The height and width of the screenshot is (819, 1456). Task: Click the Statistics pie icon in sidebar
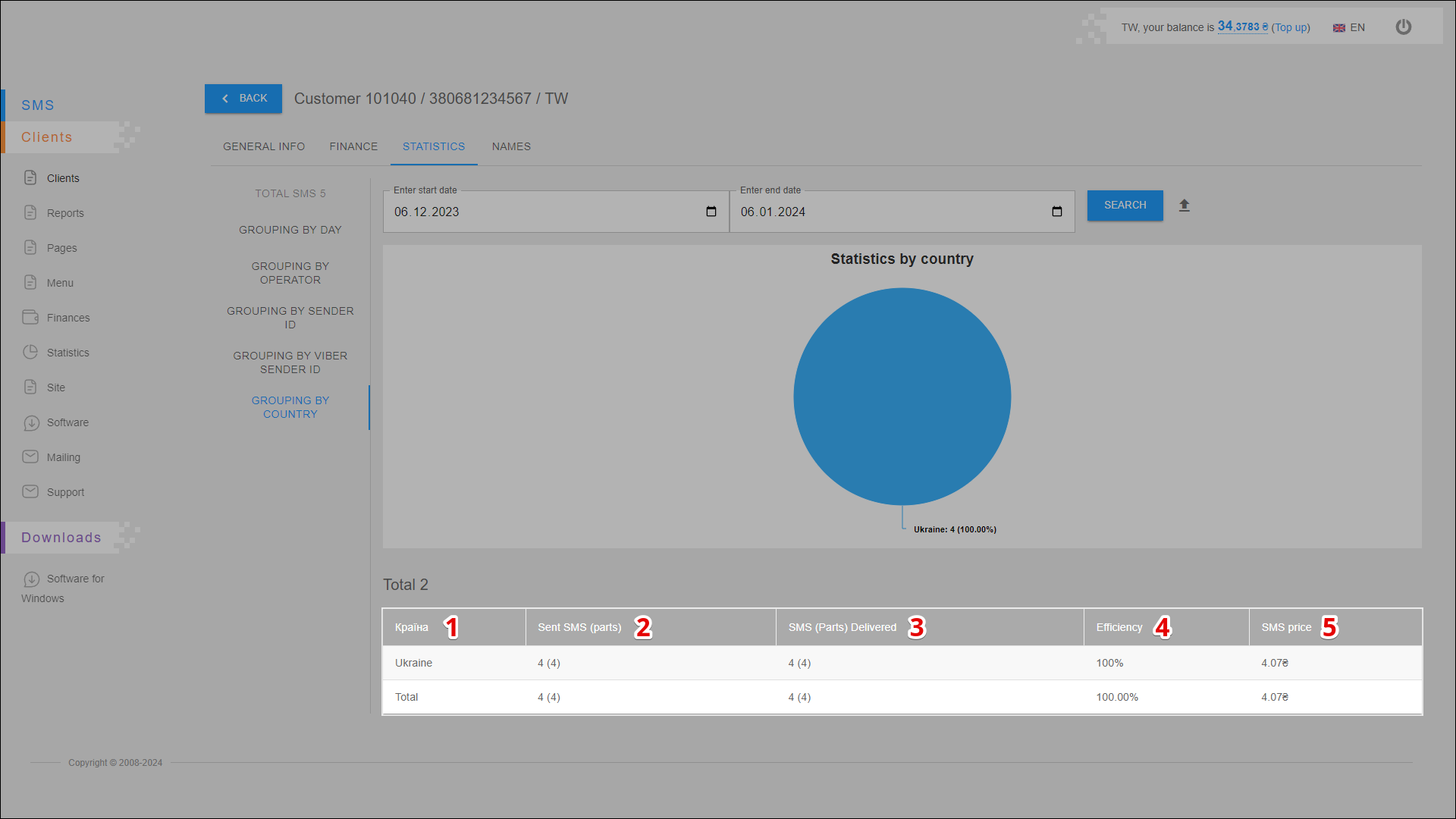coord(30,353)
